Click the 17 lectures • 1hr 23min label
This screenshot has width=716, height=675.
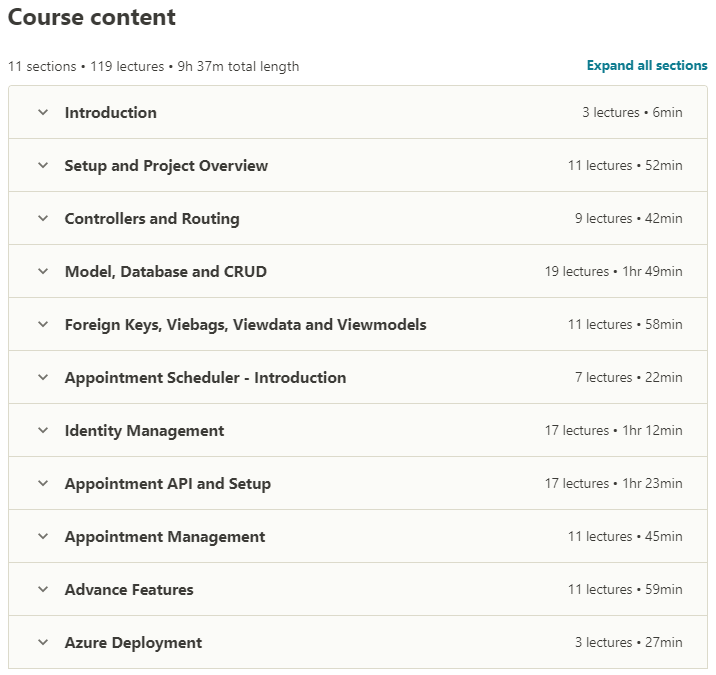click(614, 484)
